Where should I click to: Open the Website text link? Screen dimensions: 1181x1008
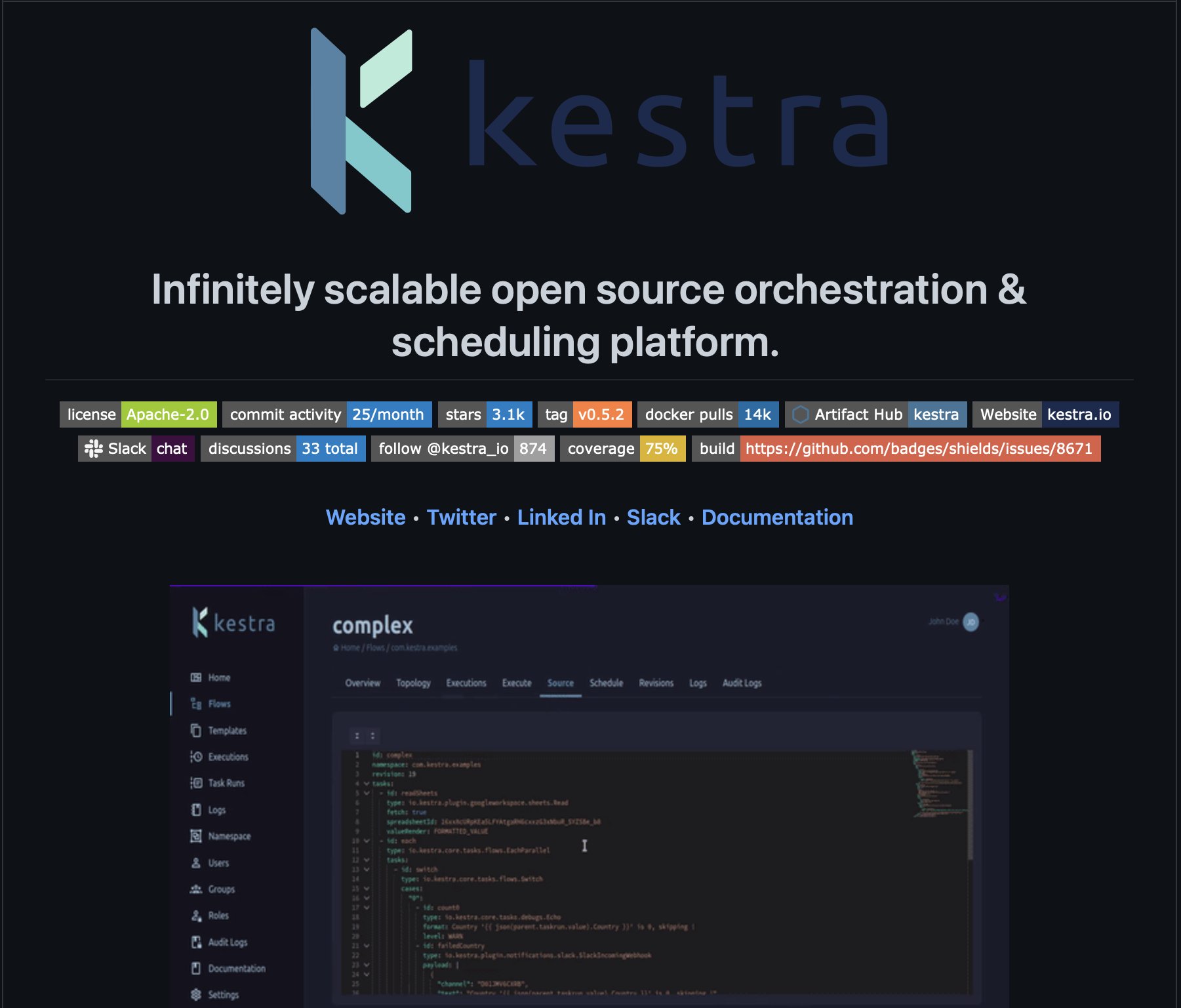pos(366,517)
